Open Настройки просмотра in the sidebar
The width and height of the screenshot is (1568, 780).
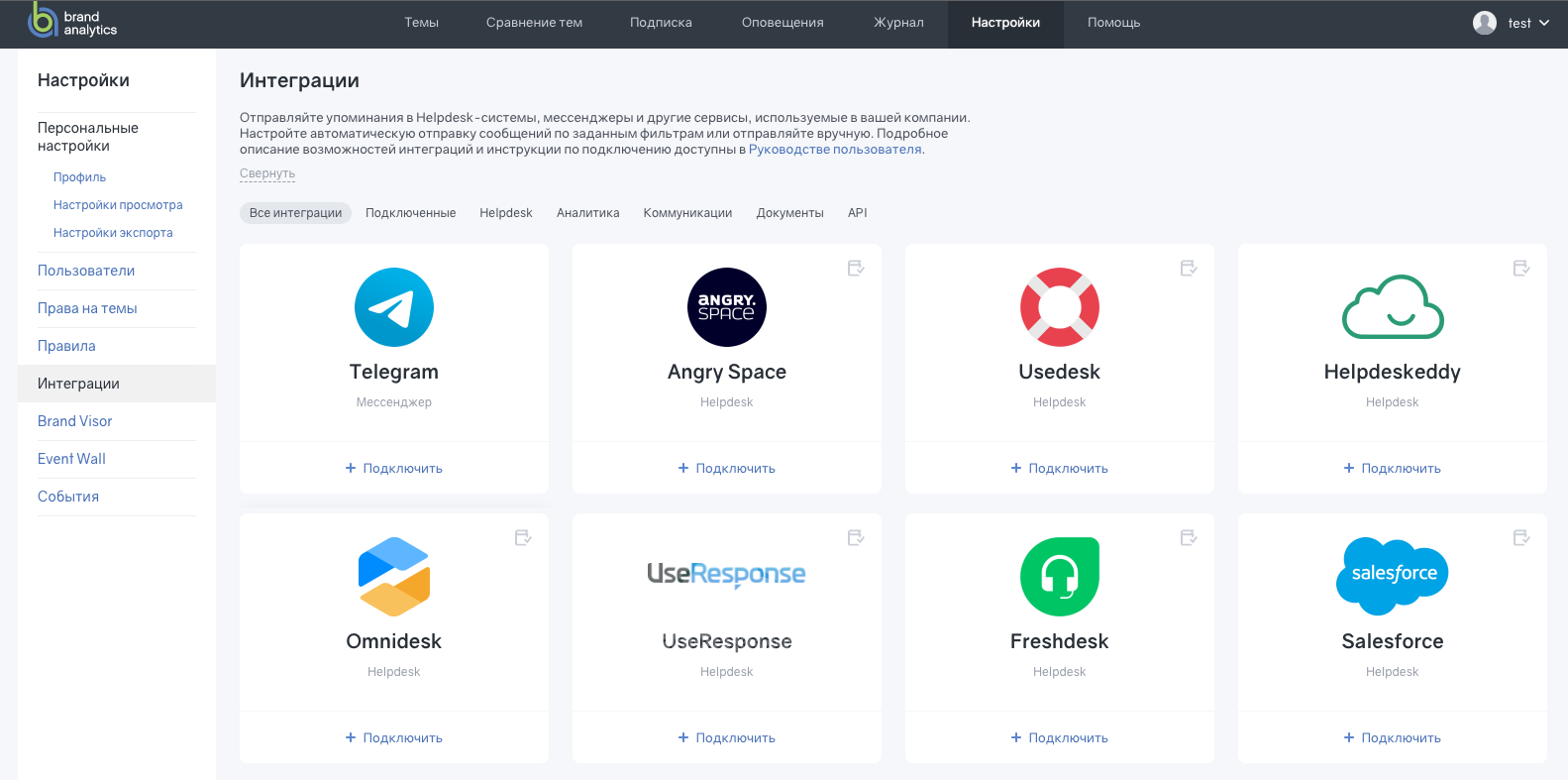tap(118, 205)
